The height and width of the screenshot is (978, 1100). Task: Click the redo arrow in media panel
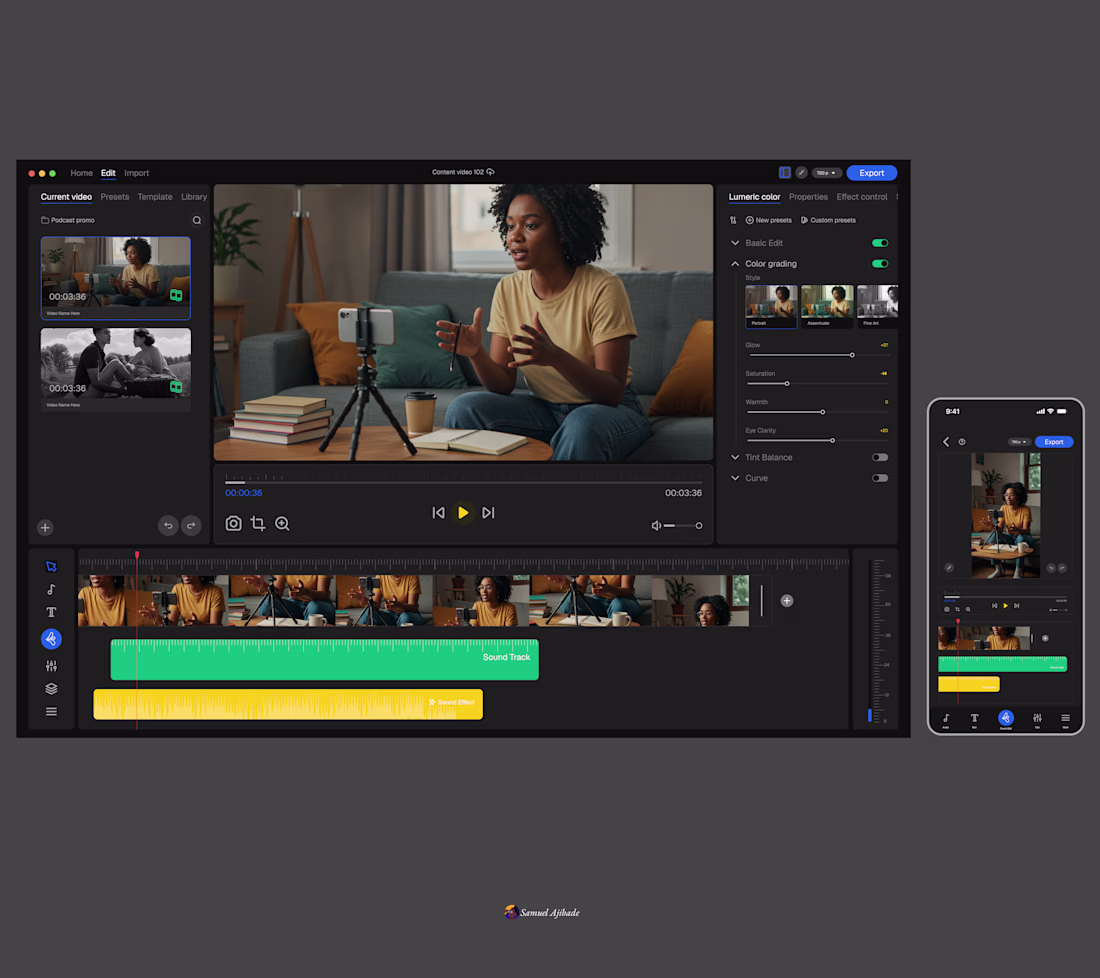point(191,525)
